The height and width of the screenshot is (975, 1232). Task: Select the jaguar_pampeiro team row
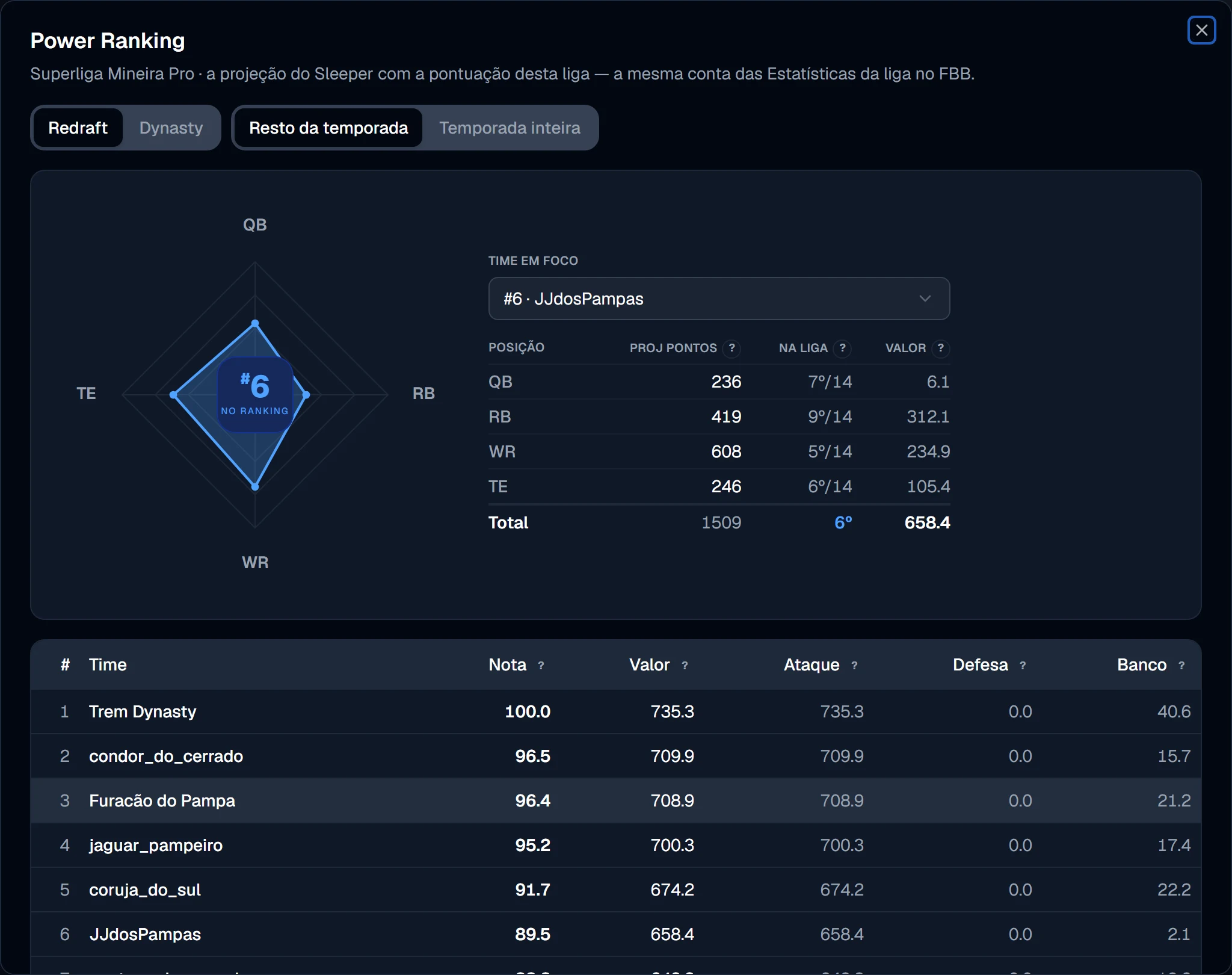[616, 845]
